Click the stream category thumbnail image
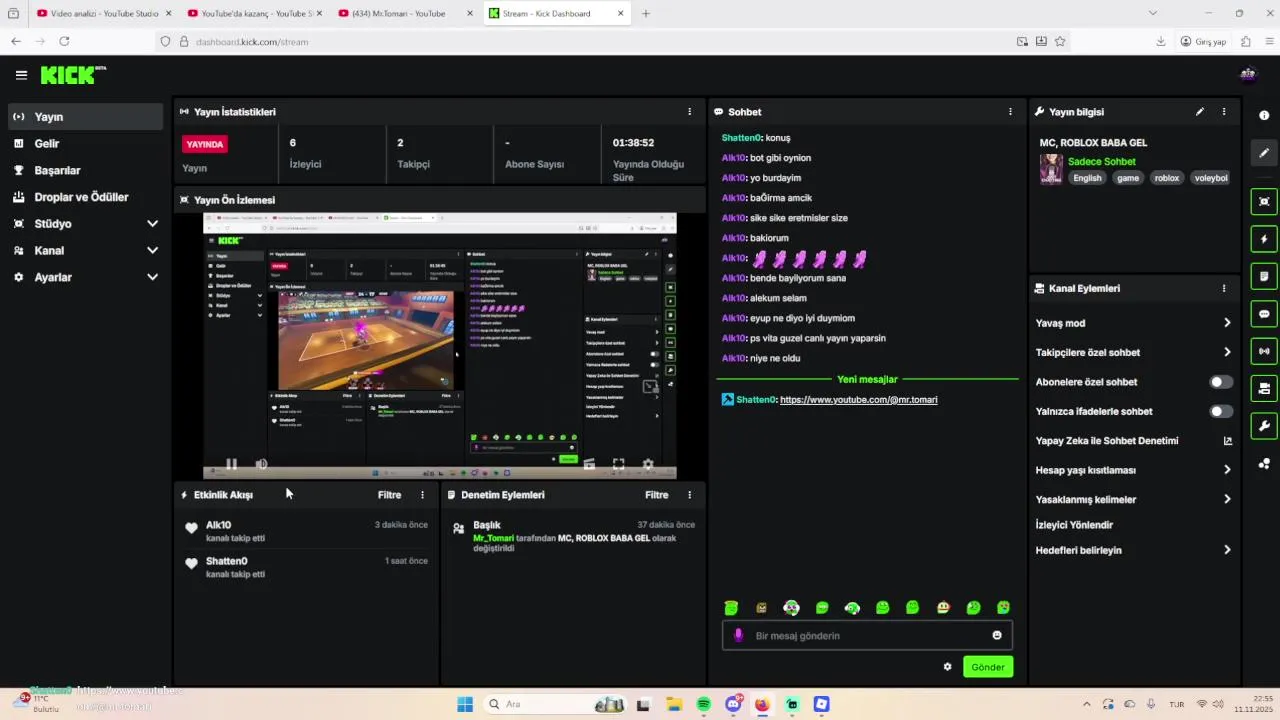This screenshot has width=1280, height=720. [x=1051, y=169]
